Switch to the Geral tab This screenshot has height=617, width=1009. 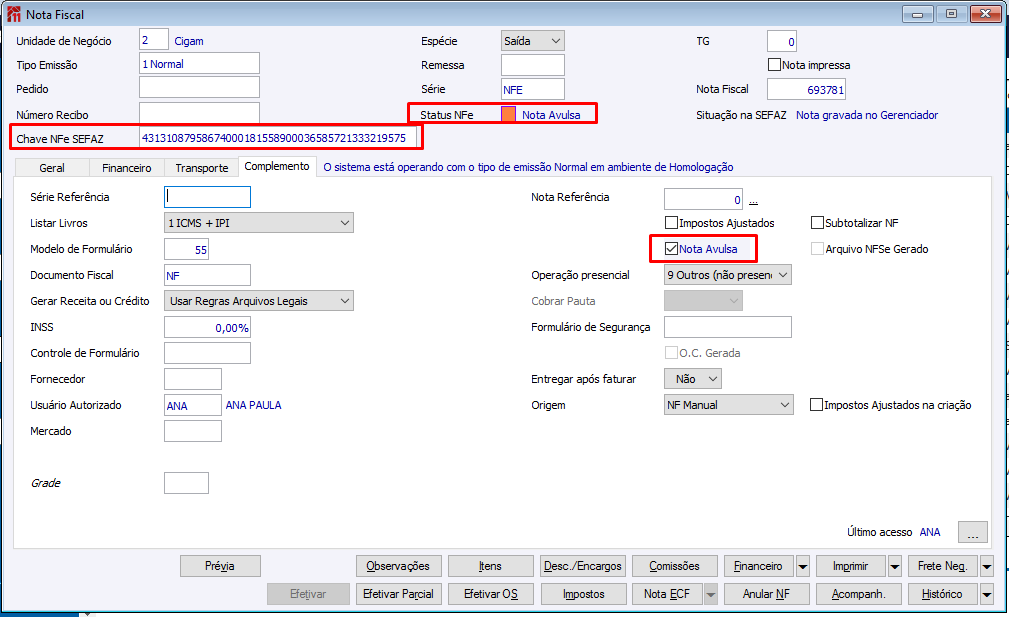click(51, 168)
